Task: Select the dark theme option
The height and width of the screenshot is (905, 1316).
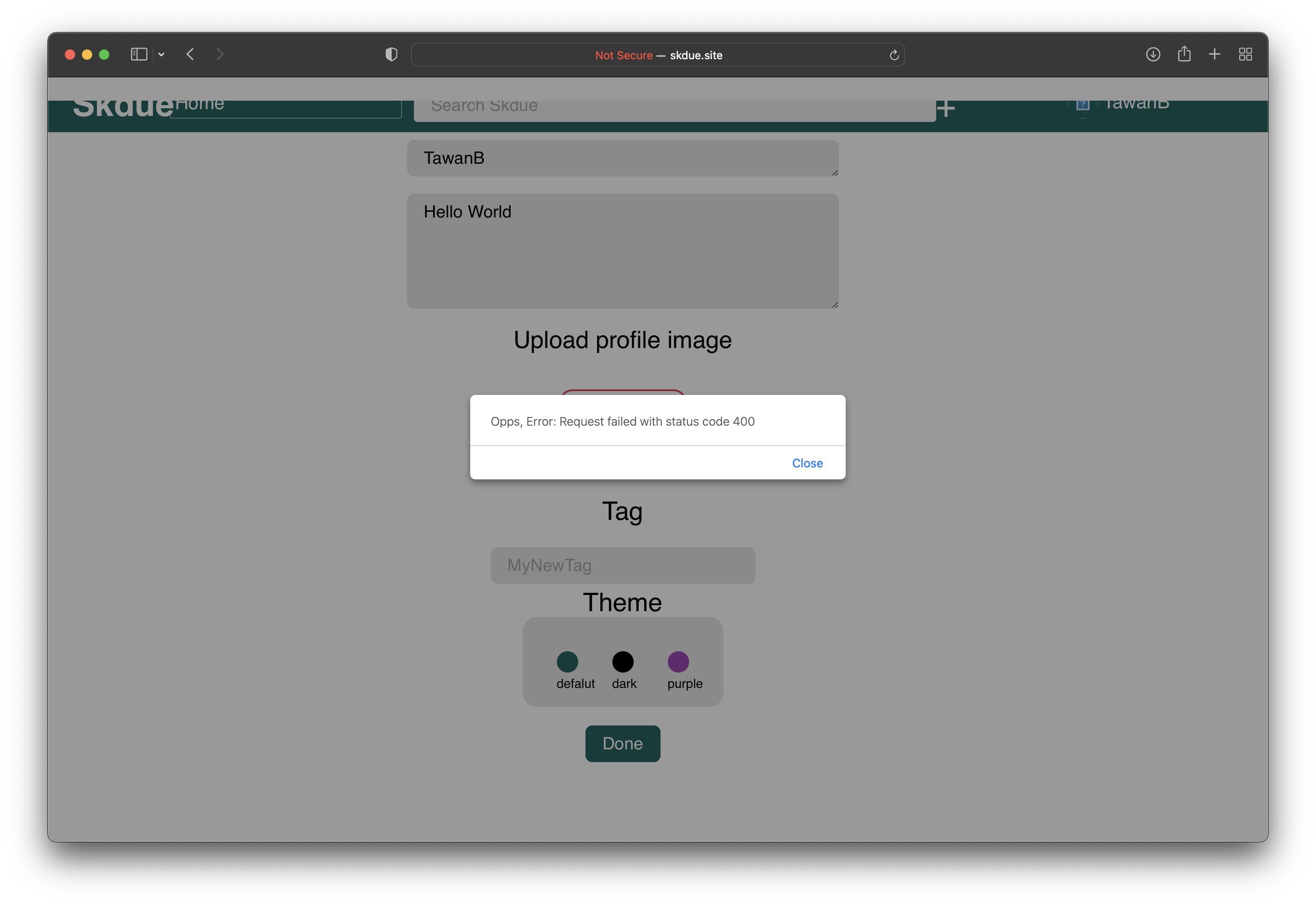Action: point(623,662)
